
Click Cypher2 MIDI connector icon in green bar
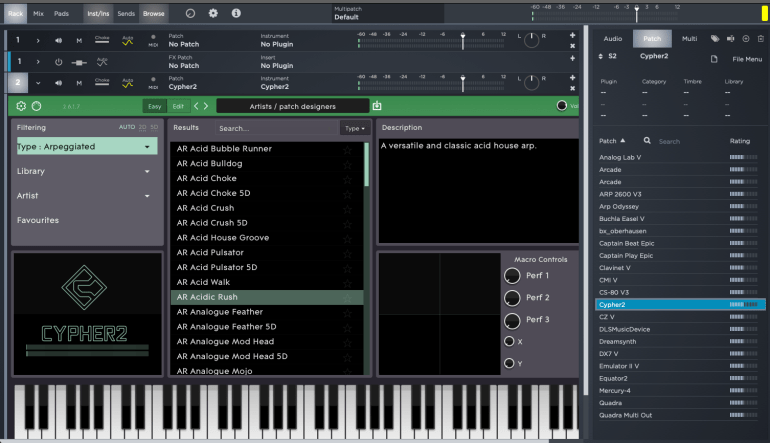point(36,106)
